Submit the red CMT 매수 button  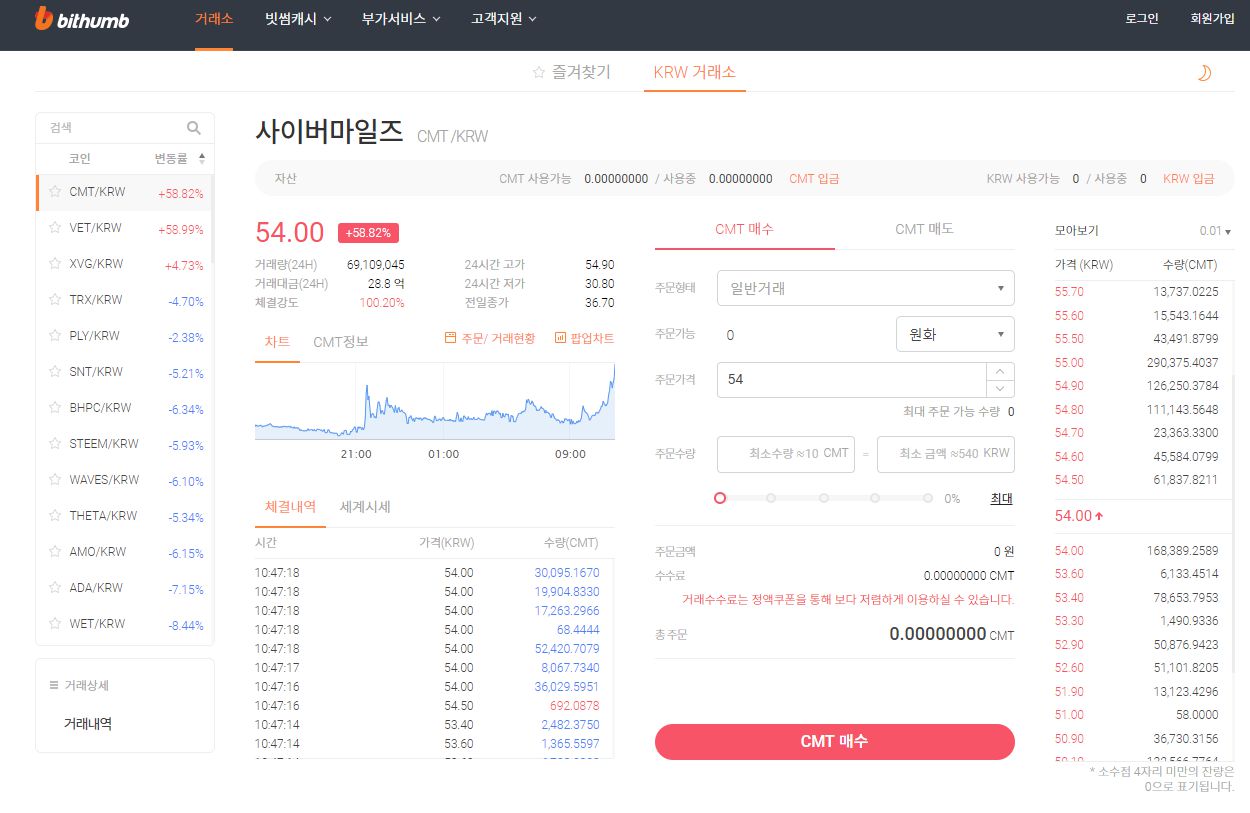835,742
